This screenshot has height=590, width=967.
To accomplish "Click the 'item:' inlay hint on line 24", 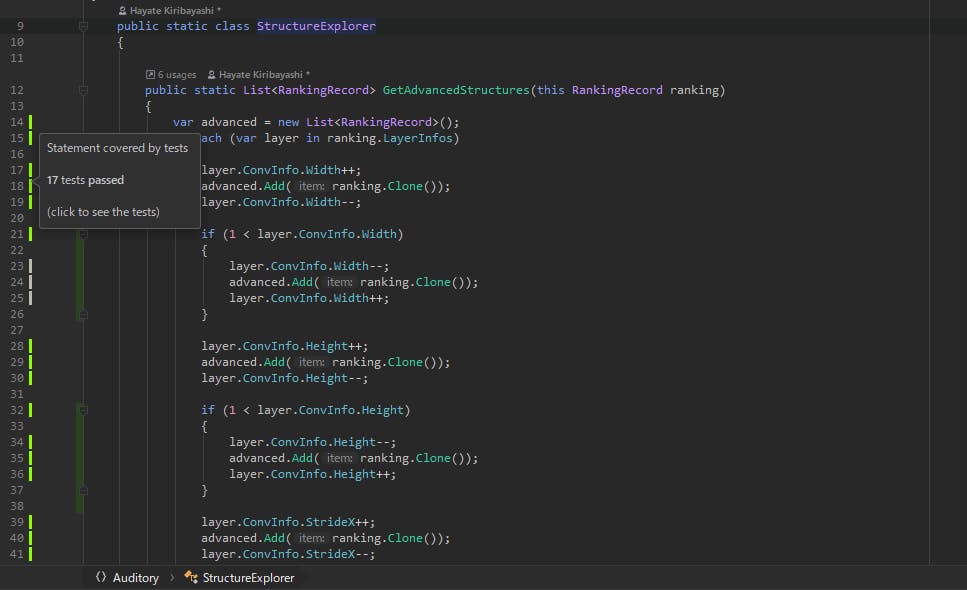I will click(x=339, y=282).
